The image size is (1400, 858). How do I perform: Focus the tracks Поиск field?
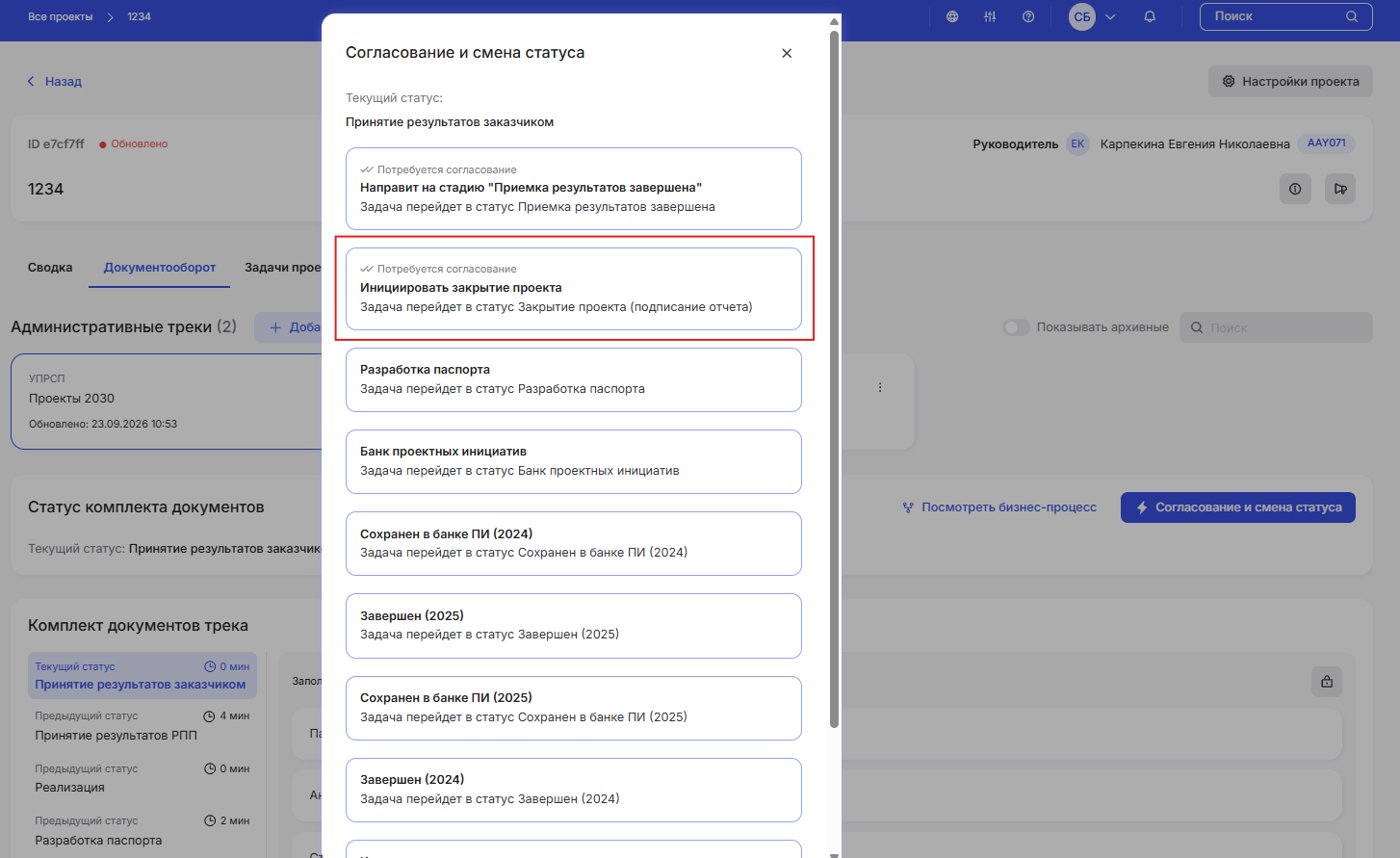(x=1277, y=327)
